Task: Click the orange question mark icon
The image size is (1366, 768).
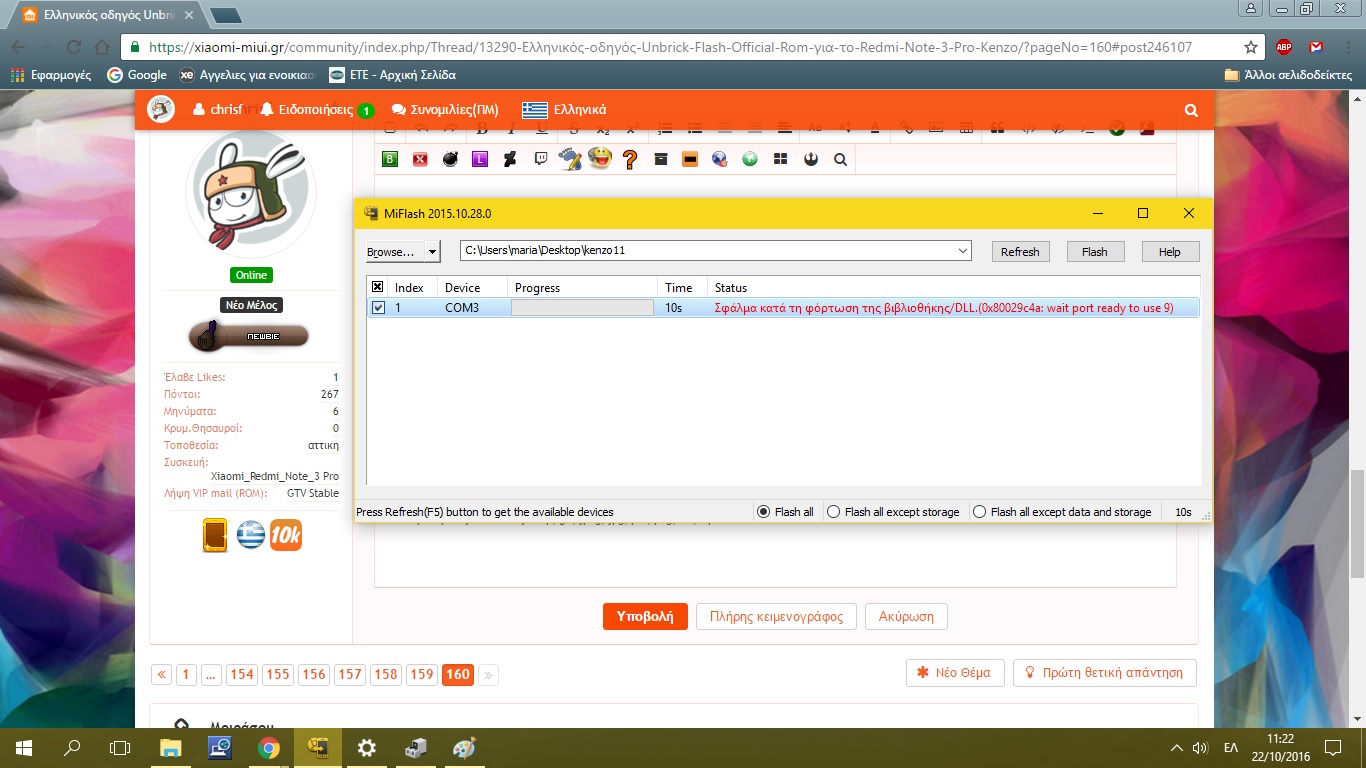Action: pos(630,159)
